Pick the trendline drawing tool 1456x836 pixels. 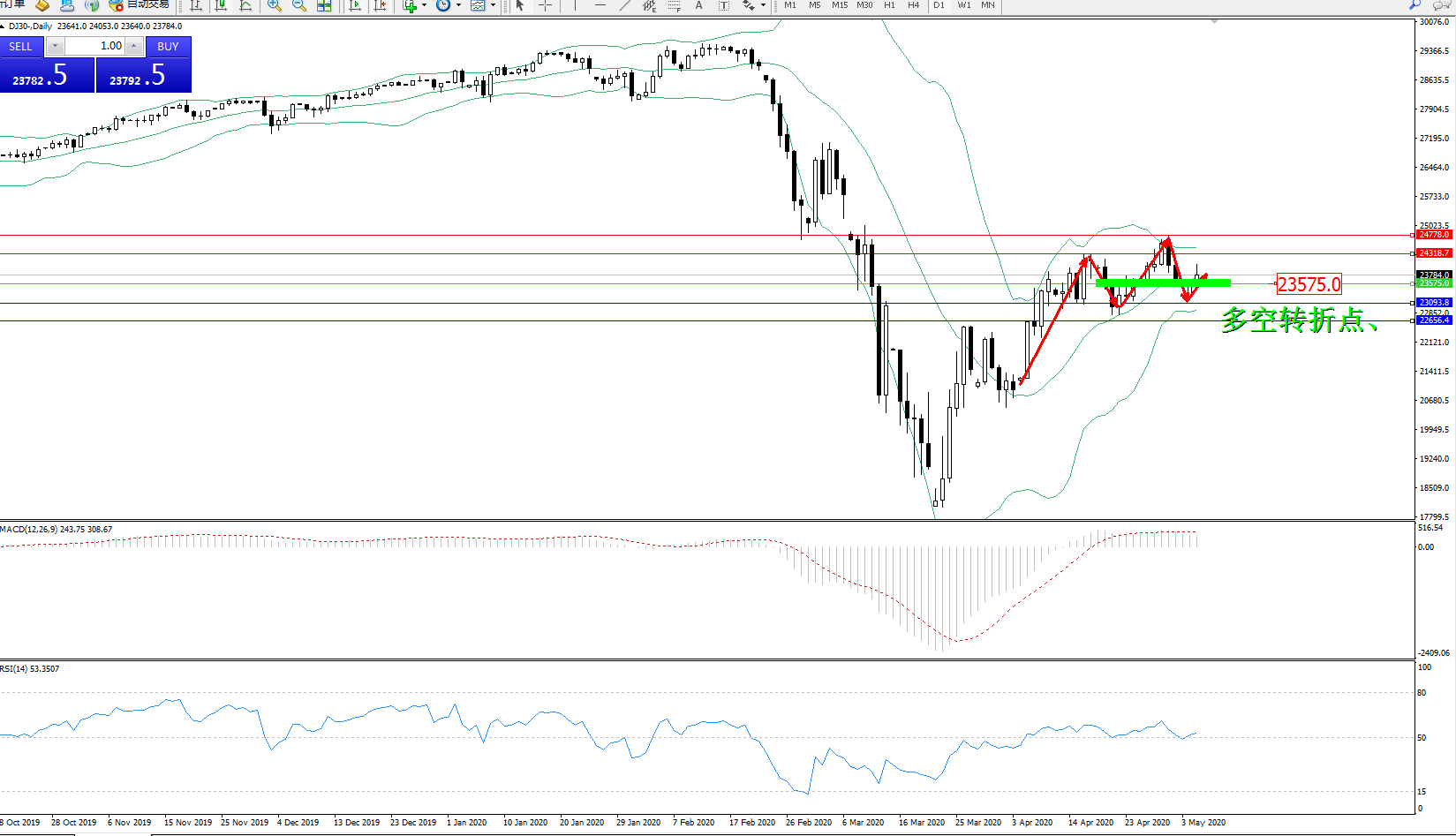pyautogui.click(x=625, y=5)
